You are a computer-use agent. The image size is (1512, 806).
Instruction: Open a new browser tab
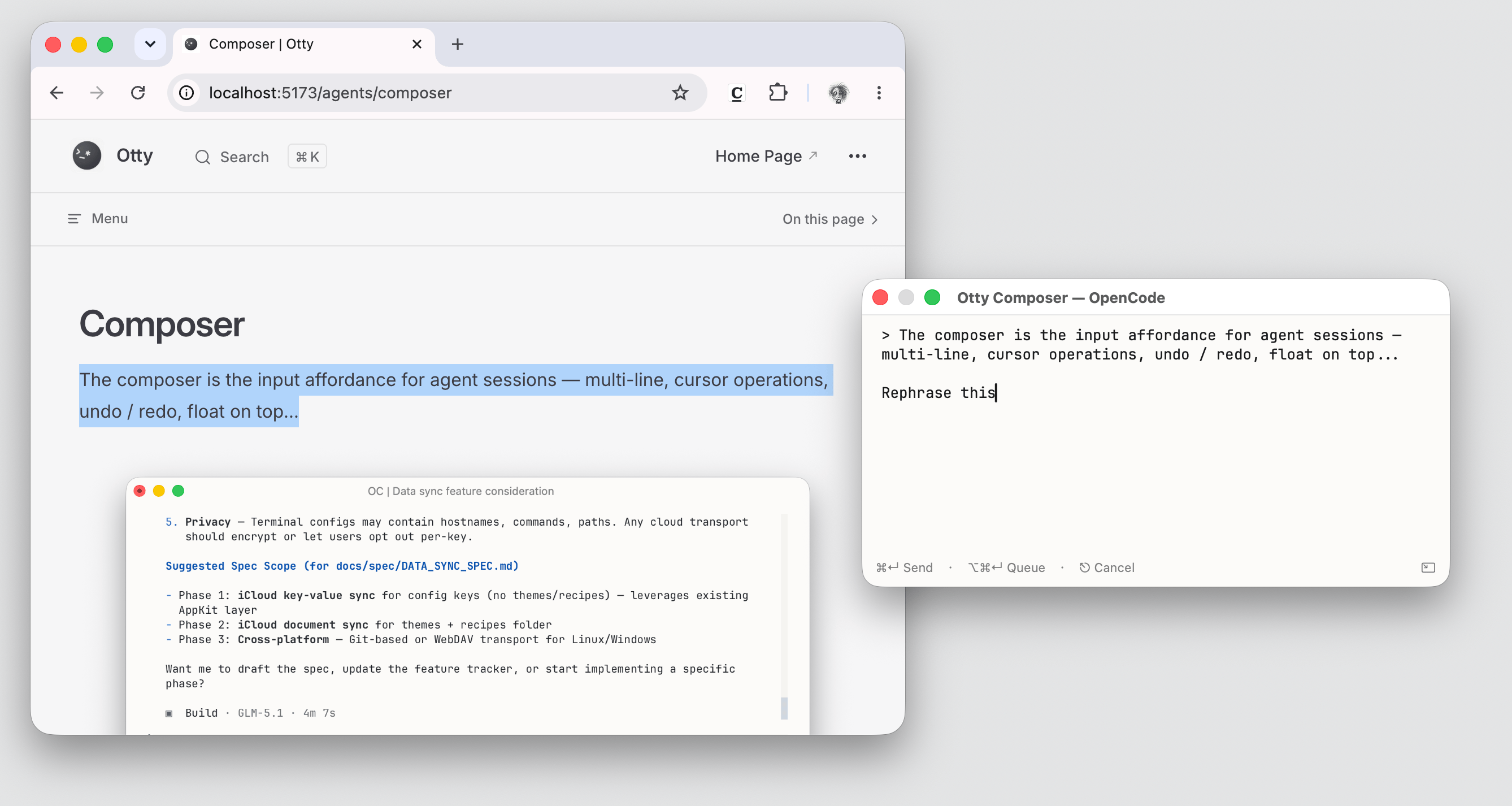tap(457, 44)
